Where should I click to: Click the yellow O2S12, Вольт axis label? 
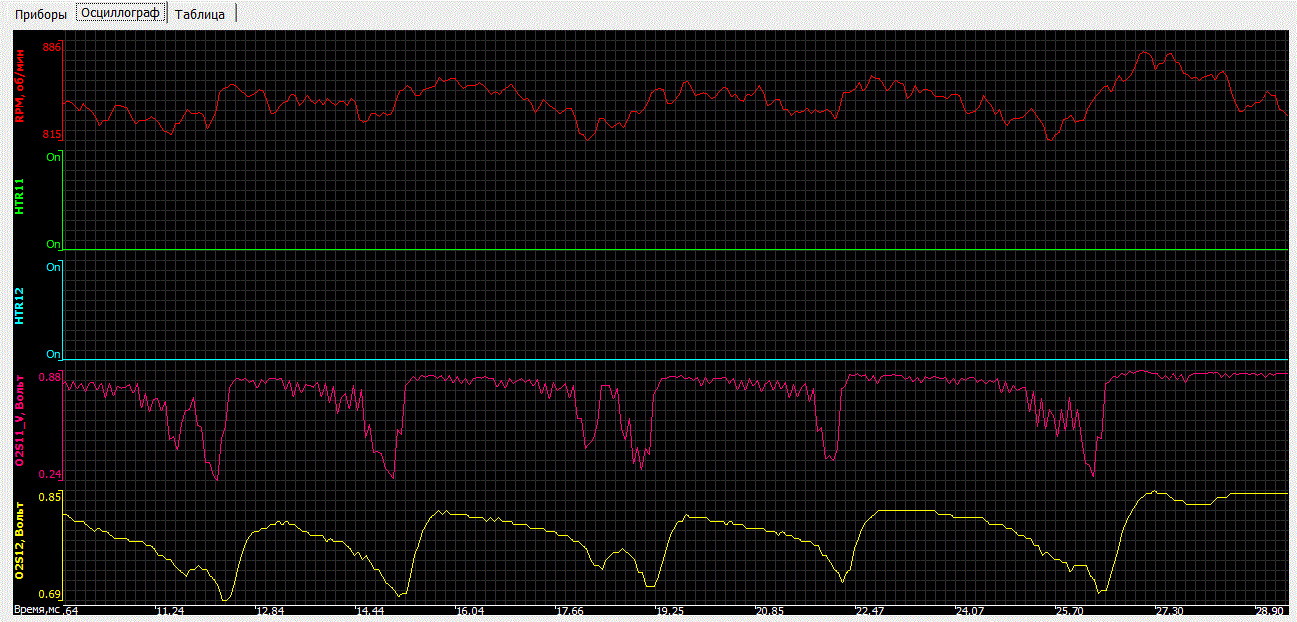[x=18, y=545]
